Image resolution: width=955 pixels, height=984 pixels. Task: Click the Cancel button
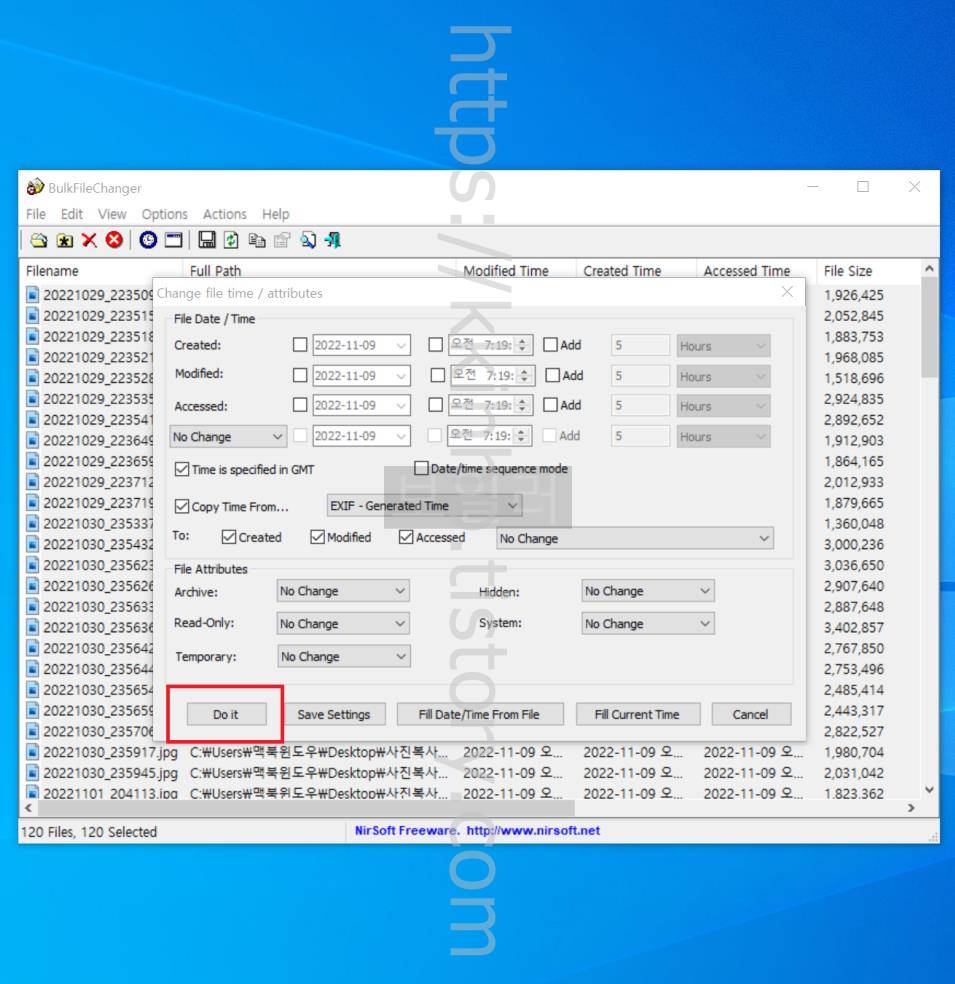(750, 714)
